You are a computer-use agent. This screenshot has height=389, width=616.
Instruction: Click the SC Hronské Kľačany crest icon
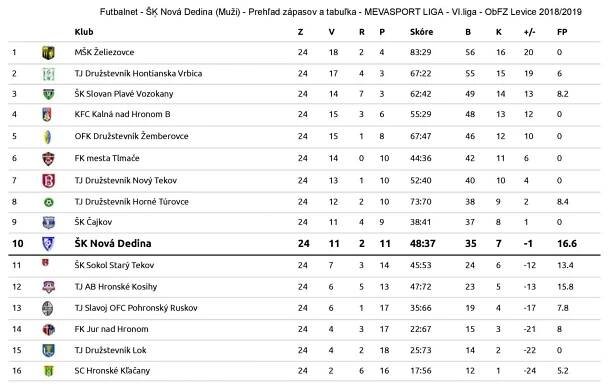pyautogui.click(x=48, y=371)
